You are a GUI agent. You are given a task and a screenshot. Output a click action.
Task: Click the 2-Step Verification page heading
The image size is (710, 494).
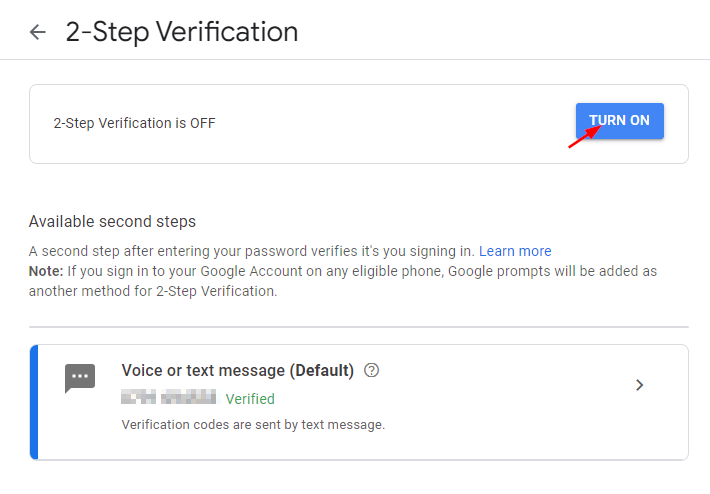(x=182, y=32)
